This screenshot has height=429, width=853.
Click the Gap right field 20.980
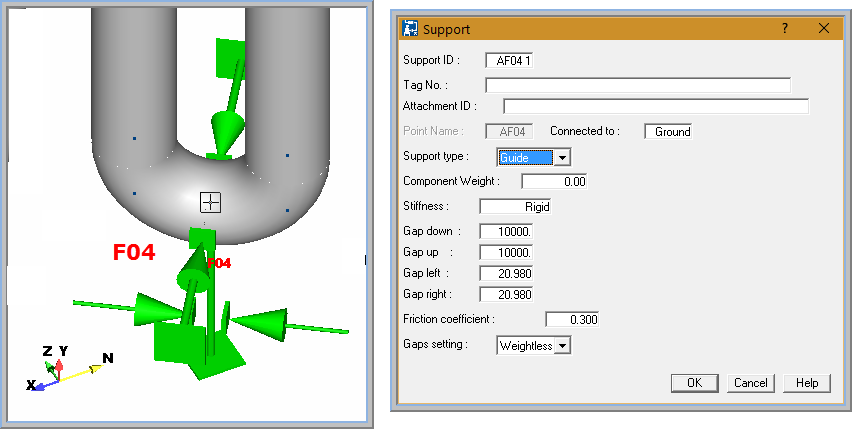tap(506, 295)
